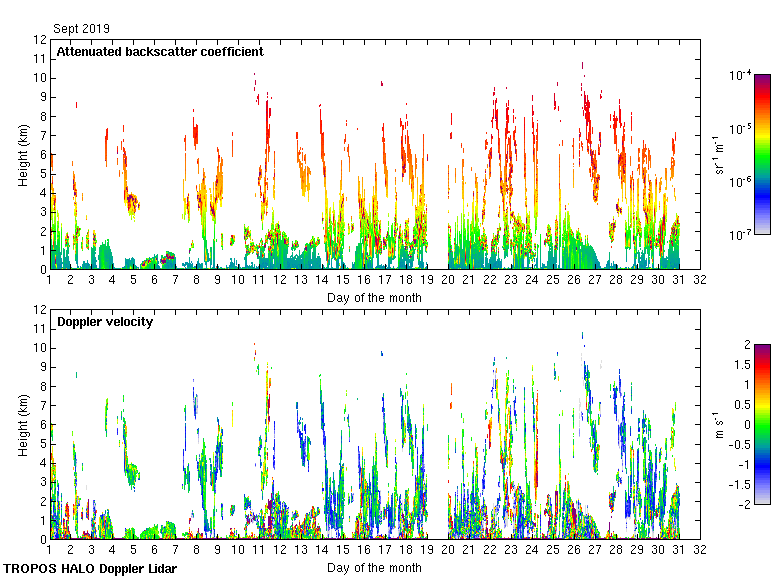Click the Height (km) label of bottom plot
This screenshot has width=780, height=580.
pos(23,425)
